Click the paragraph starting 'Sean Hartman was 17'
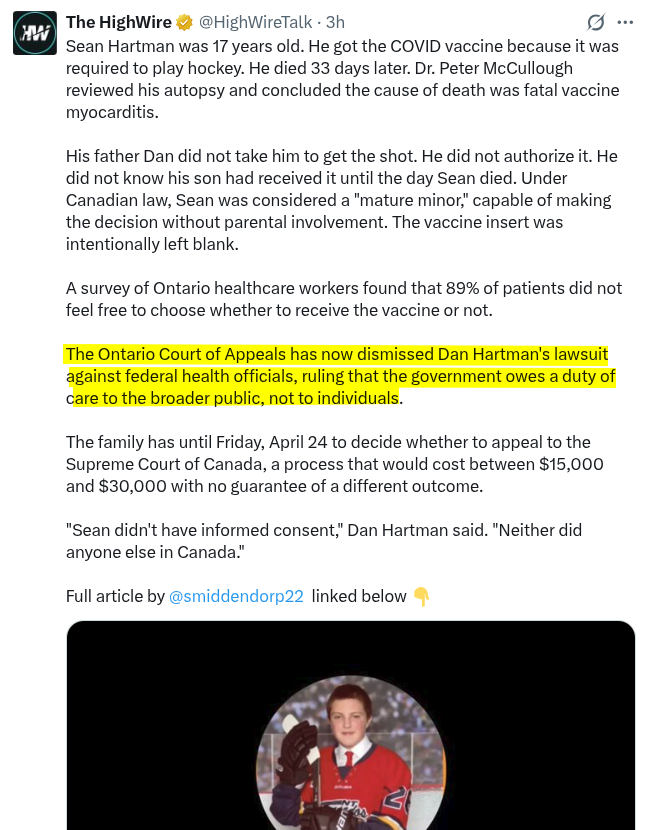Screen dimensions: 653x830 [x=340, y=78]
